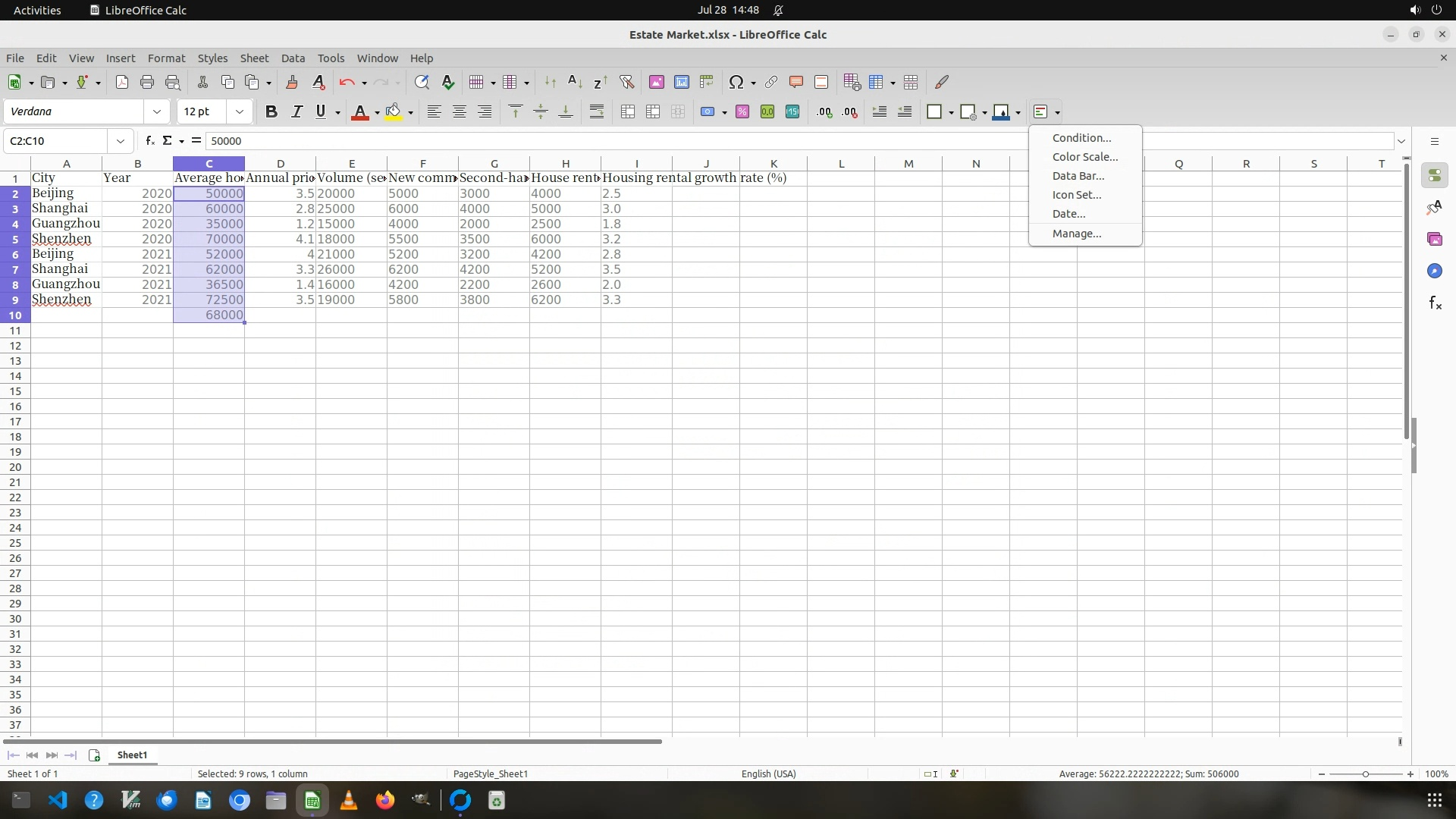Image resolution: width=1456 pixels, height=819 pixels.
Task: Click the AutoFilter icon
Action: click(626, 83)
